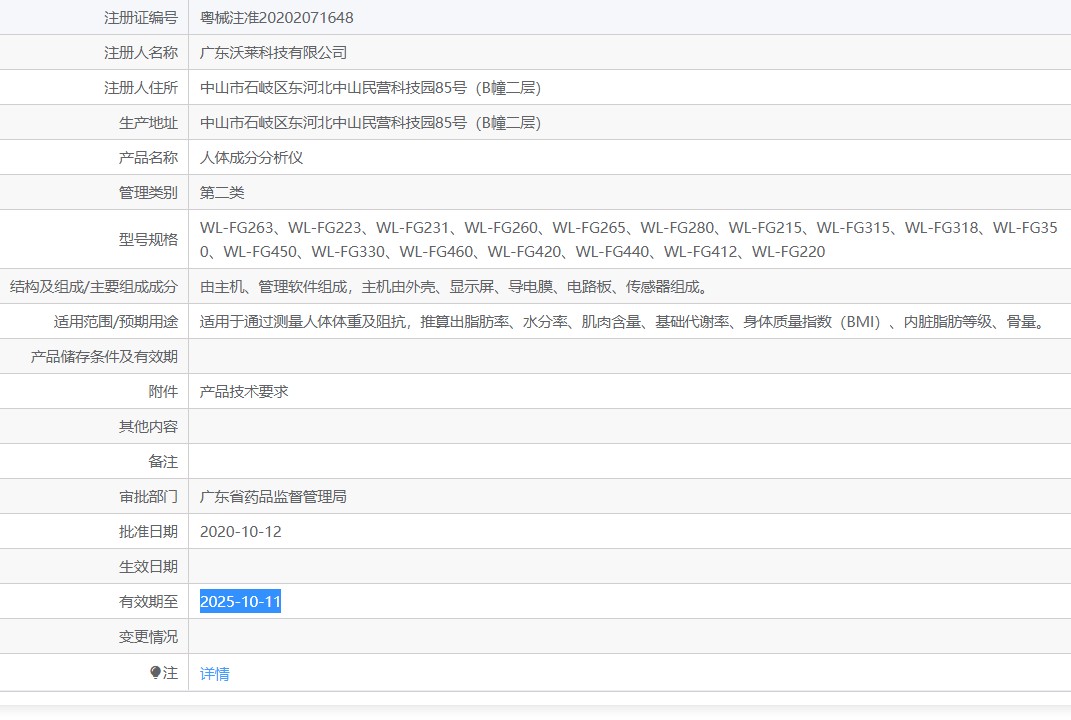Click the approval date 2020-10-12
The image size is (1071, 720).
(240, 531)
